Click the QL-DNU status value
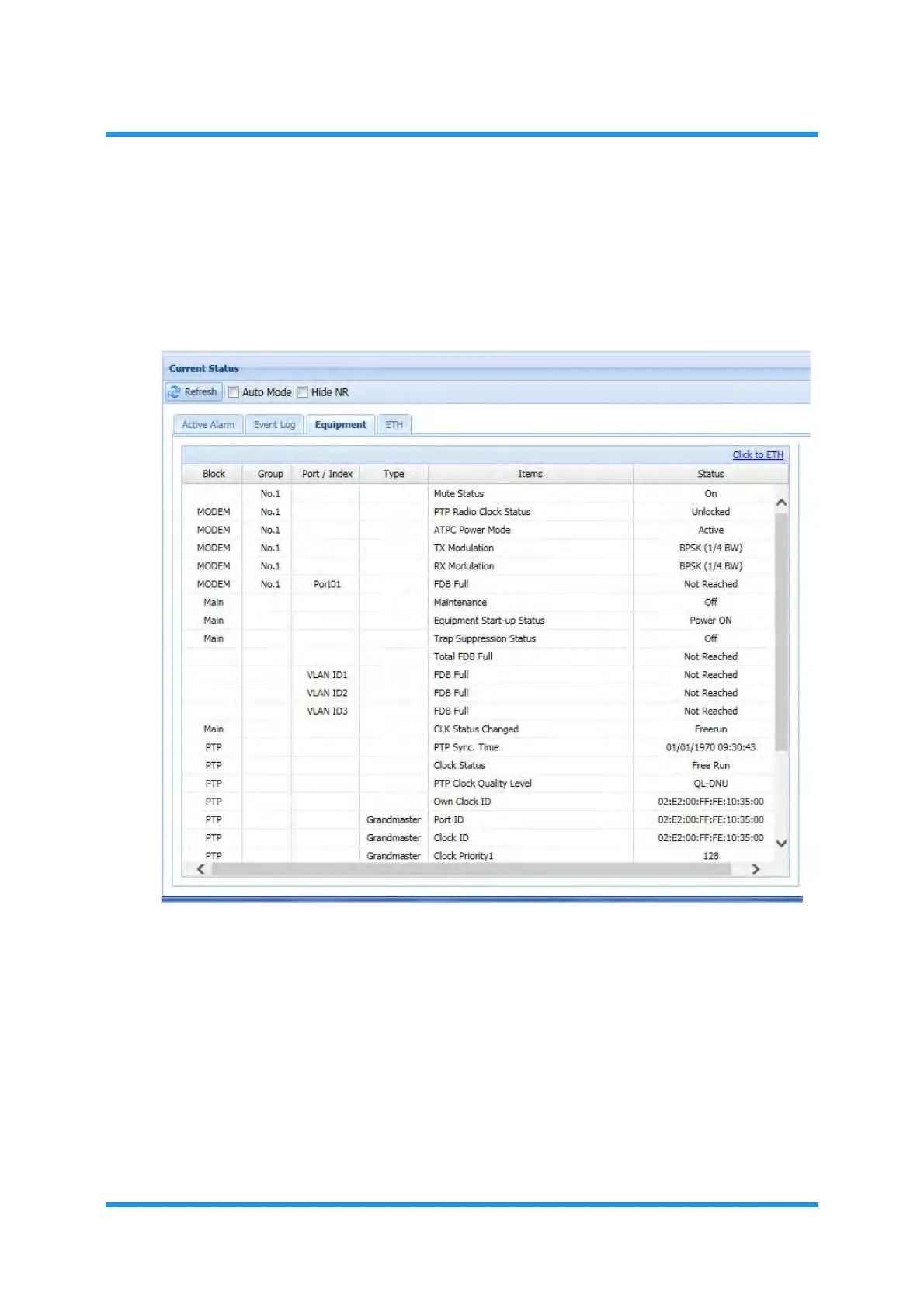The height and width of the screenshot is (1308, 924). pyautogui.click(x=710, y=784)
